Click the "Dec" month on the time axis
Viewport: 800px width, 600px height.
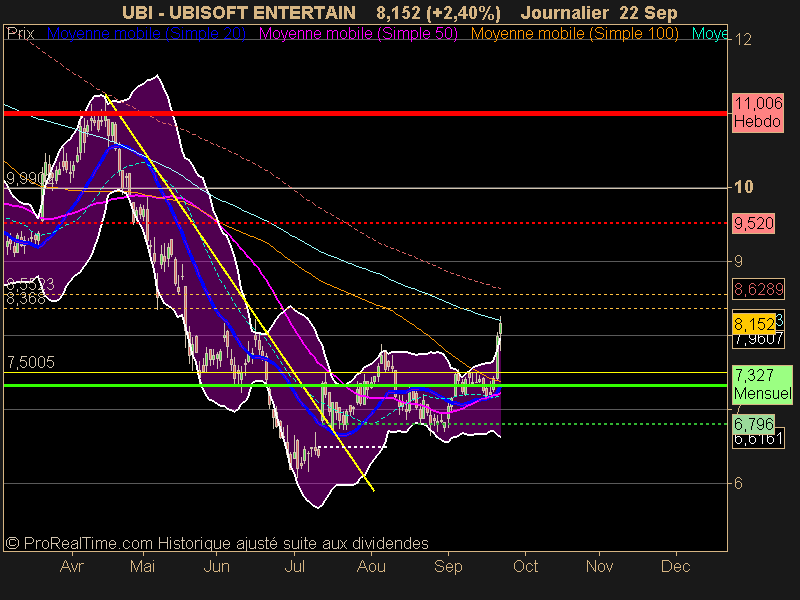pos(676,566)
